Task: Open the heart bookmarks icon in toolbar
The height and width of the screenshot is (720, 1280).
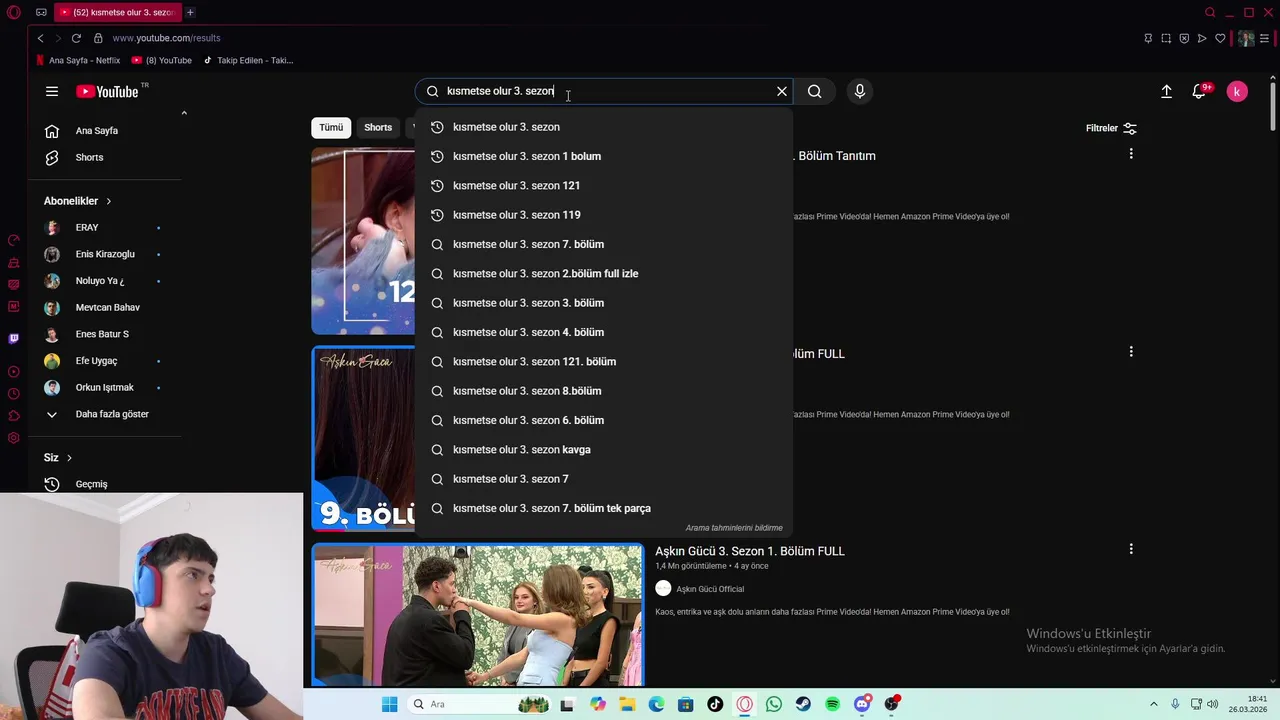Action: 1220,38
